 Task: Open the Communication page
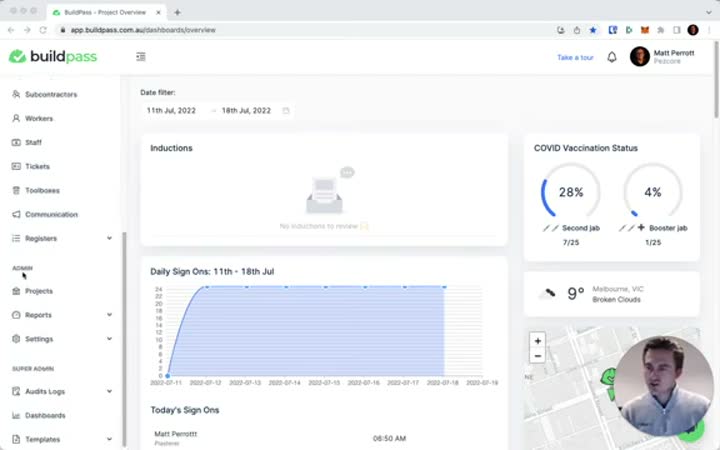click(x=51, y=214)
